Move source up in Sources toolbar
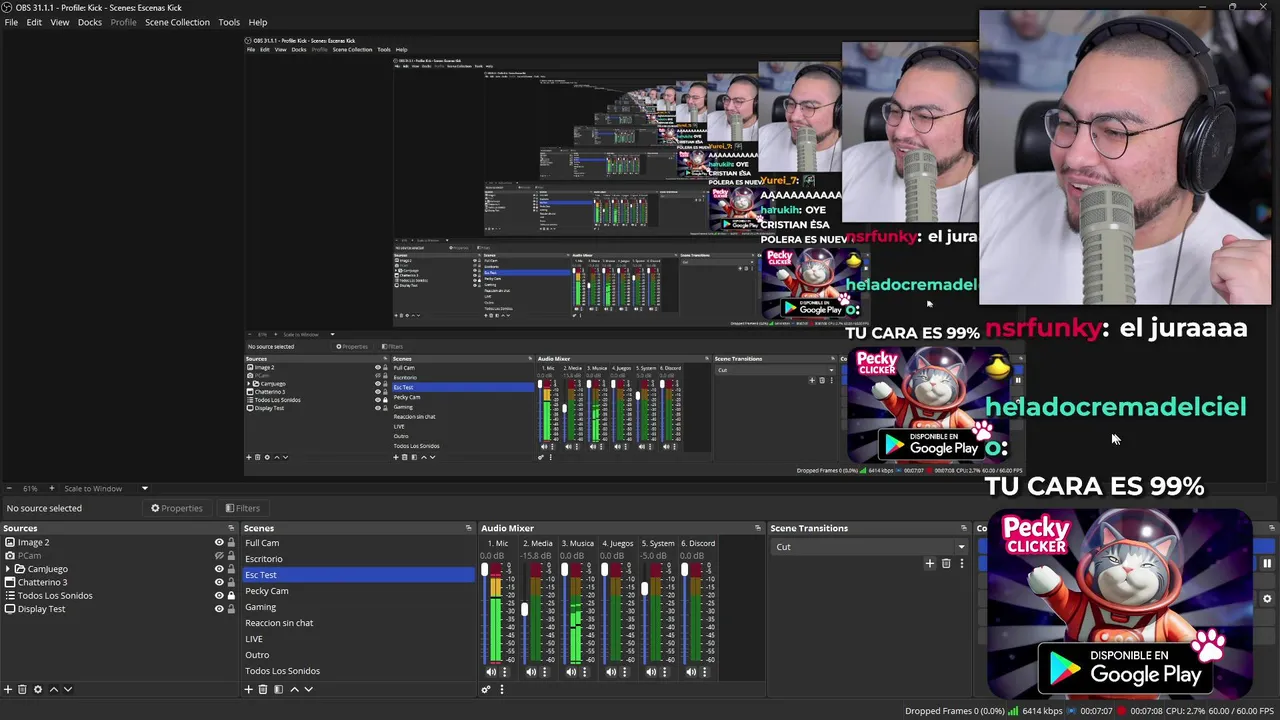Viewport: 1280px width, 720px height. coord(54,689)
